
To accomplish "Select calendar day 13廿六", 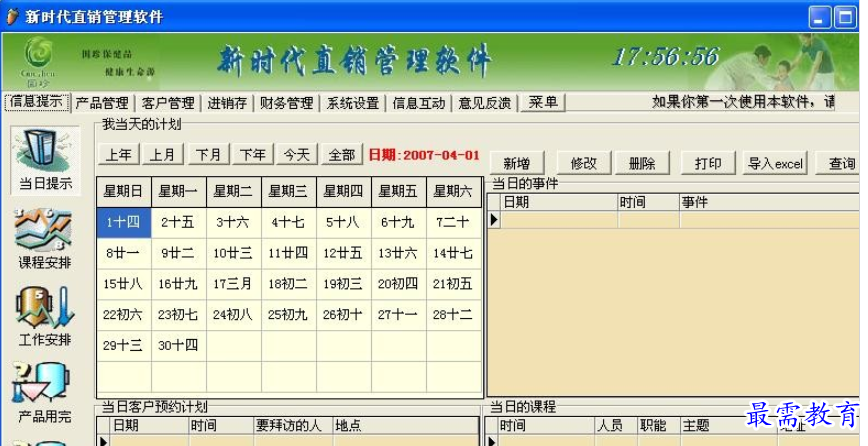I will 398,253.
